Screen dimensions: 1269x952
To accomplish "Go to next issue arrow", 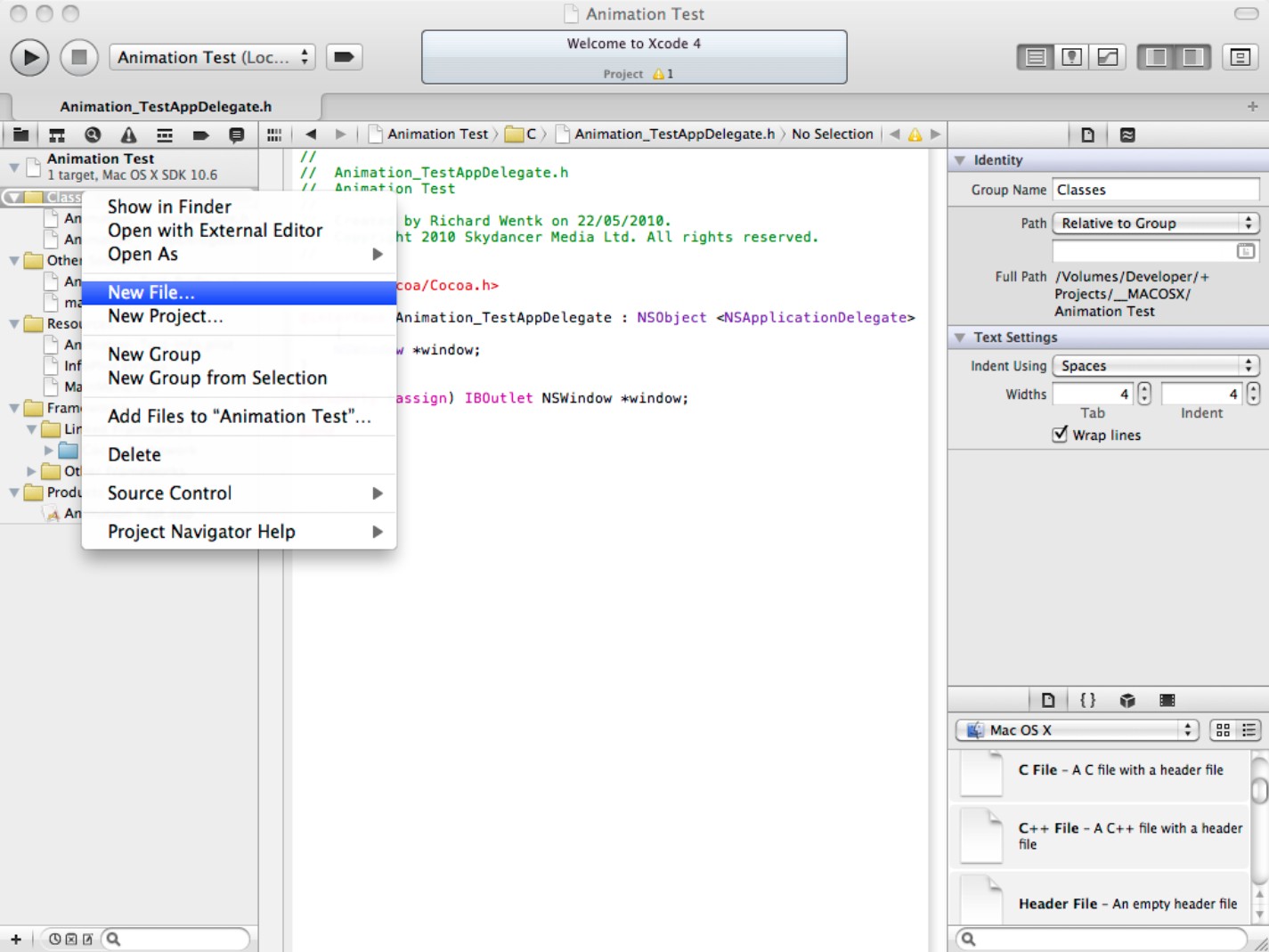I will pyautogui.click(x=935, y=134).
